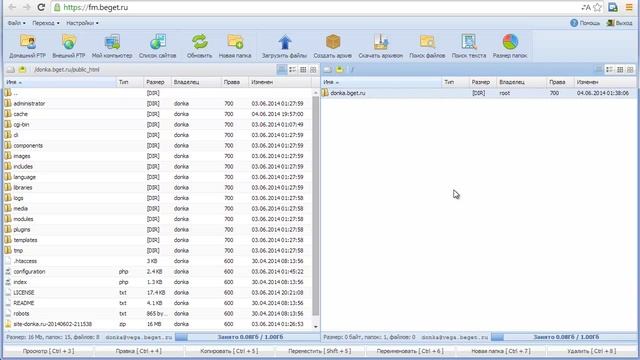Open the Внешний FTP toolbar icon
This screenshot has height=360, width=640.
69,42
